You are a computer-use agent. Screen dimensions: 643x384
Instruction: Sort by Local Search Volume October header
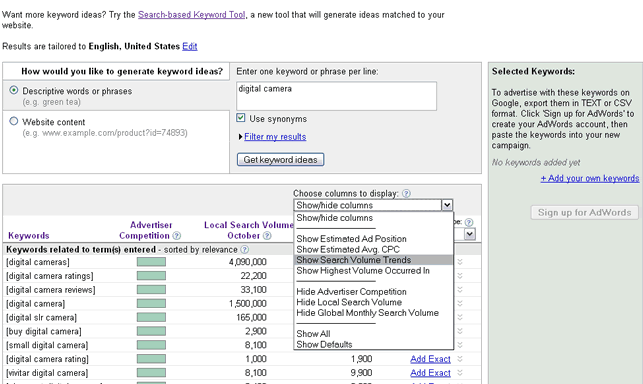coord(249,230)
